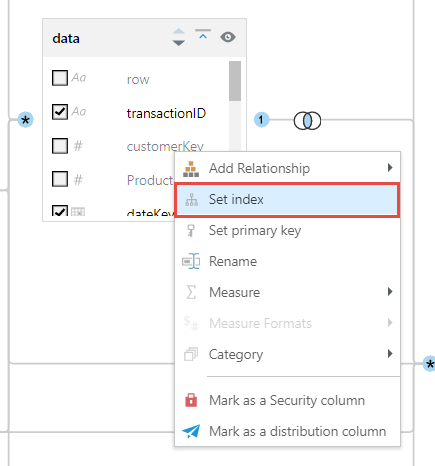Choose Rename in the context menu
435x466 pixels.
click(x=287, y=261)
